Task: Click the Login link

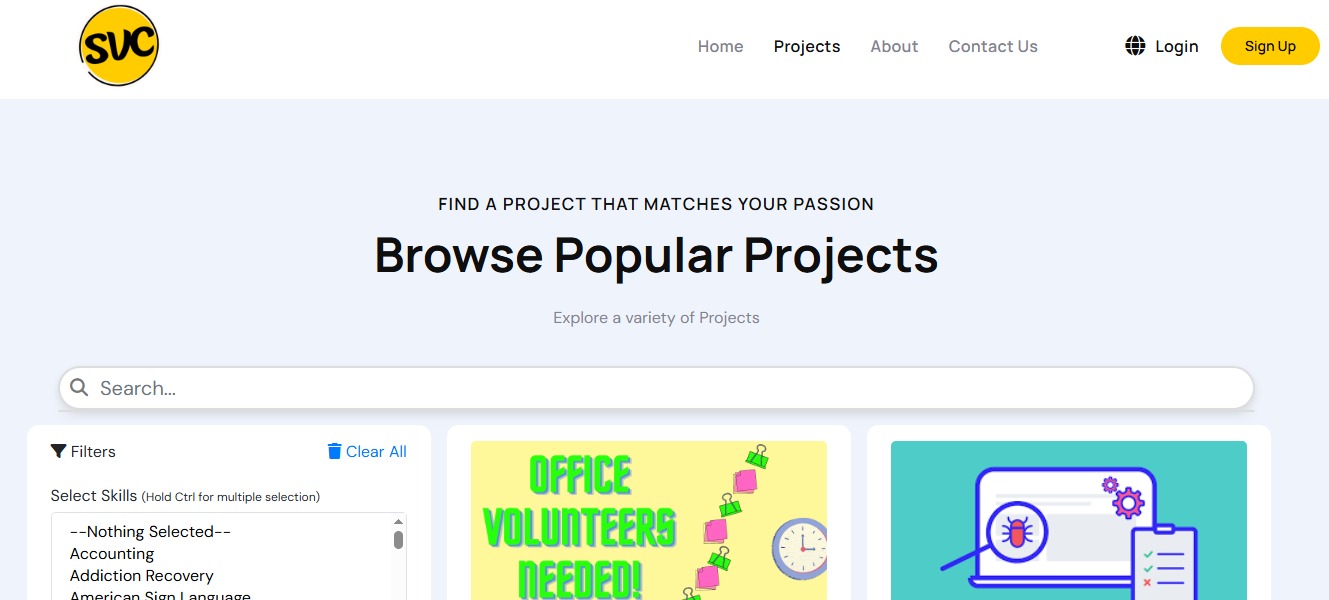Action: tap(1176, 46)
